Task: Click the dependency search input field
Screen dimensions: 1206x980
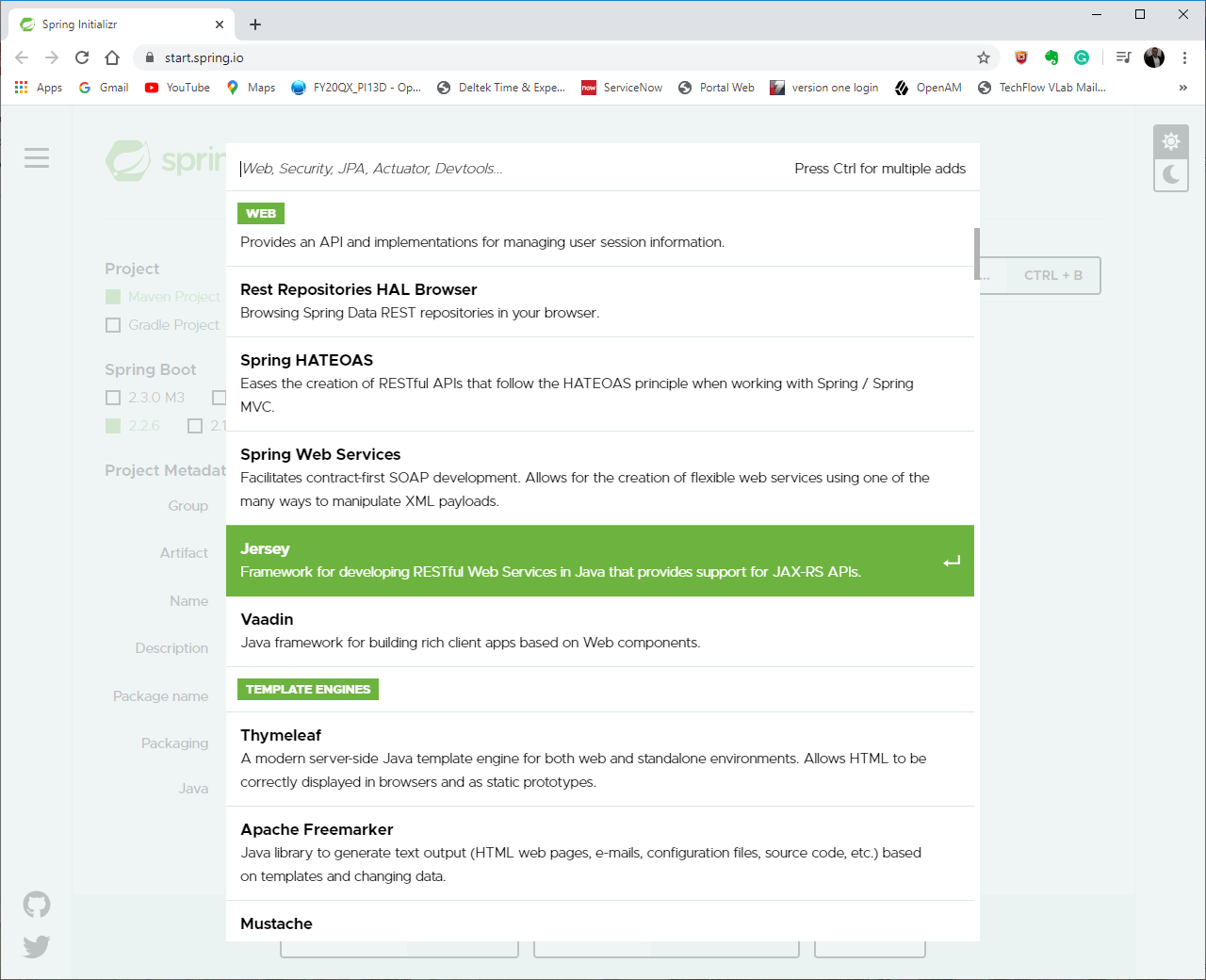Action: tap(509, 169)
